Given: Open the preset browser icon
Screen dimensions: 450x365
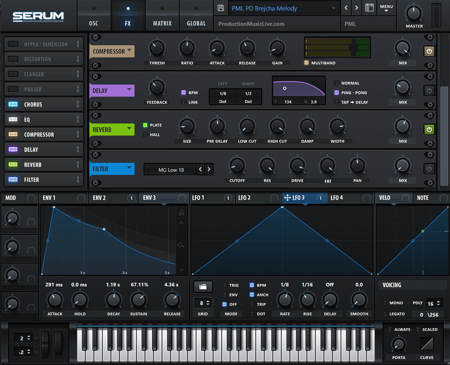Looking at the screenshot, I should point(369,8).
